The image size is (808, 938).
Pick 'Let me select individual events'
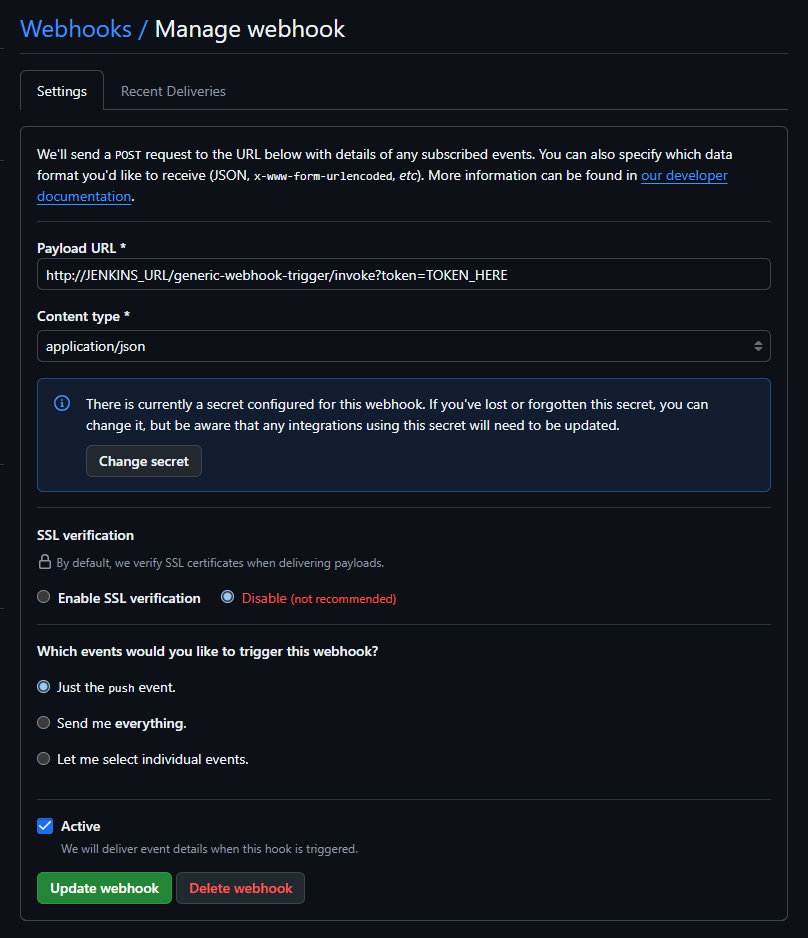(44, 759)
